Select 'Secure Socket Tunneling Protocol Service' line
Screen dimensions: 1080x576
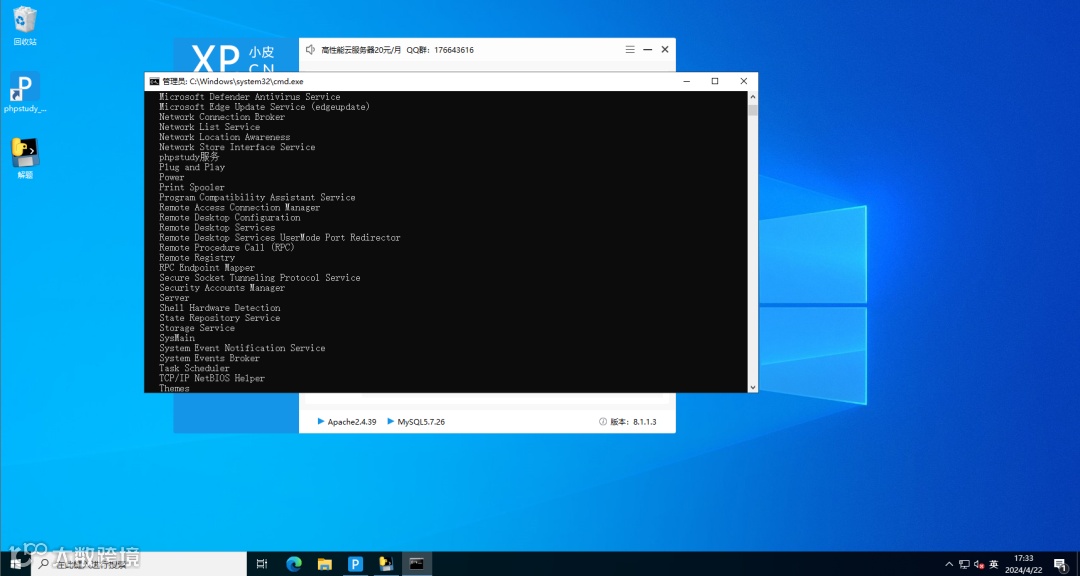coord(260,278)
